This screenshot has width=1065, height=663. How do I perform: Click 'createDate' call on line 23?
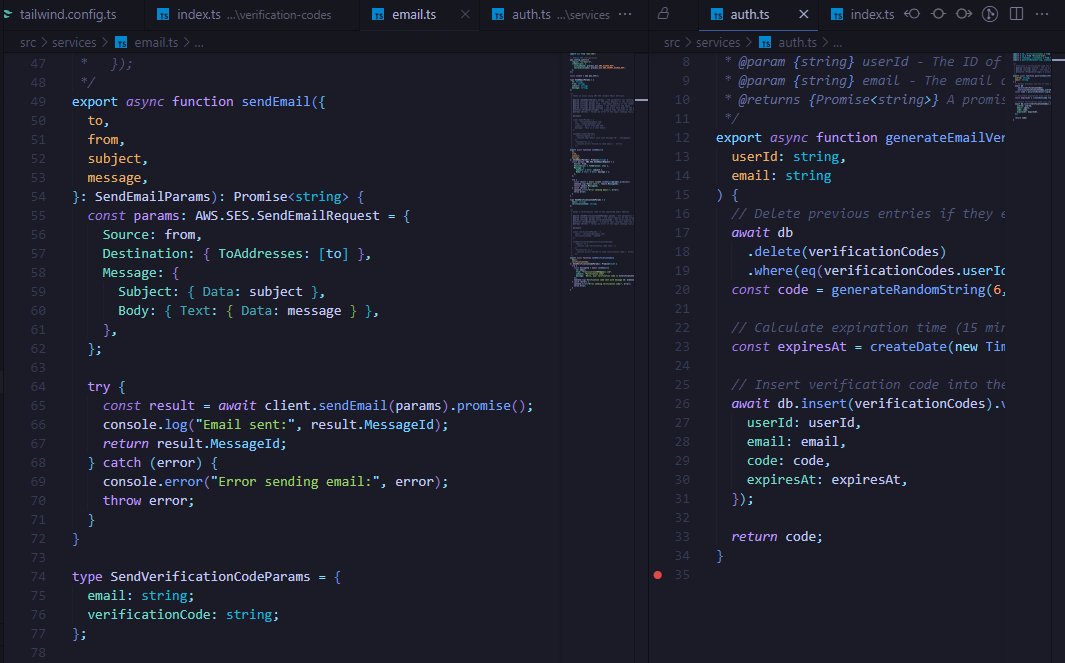click(908, 347)
